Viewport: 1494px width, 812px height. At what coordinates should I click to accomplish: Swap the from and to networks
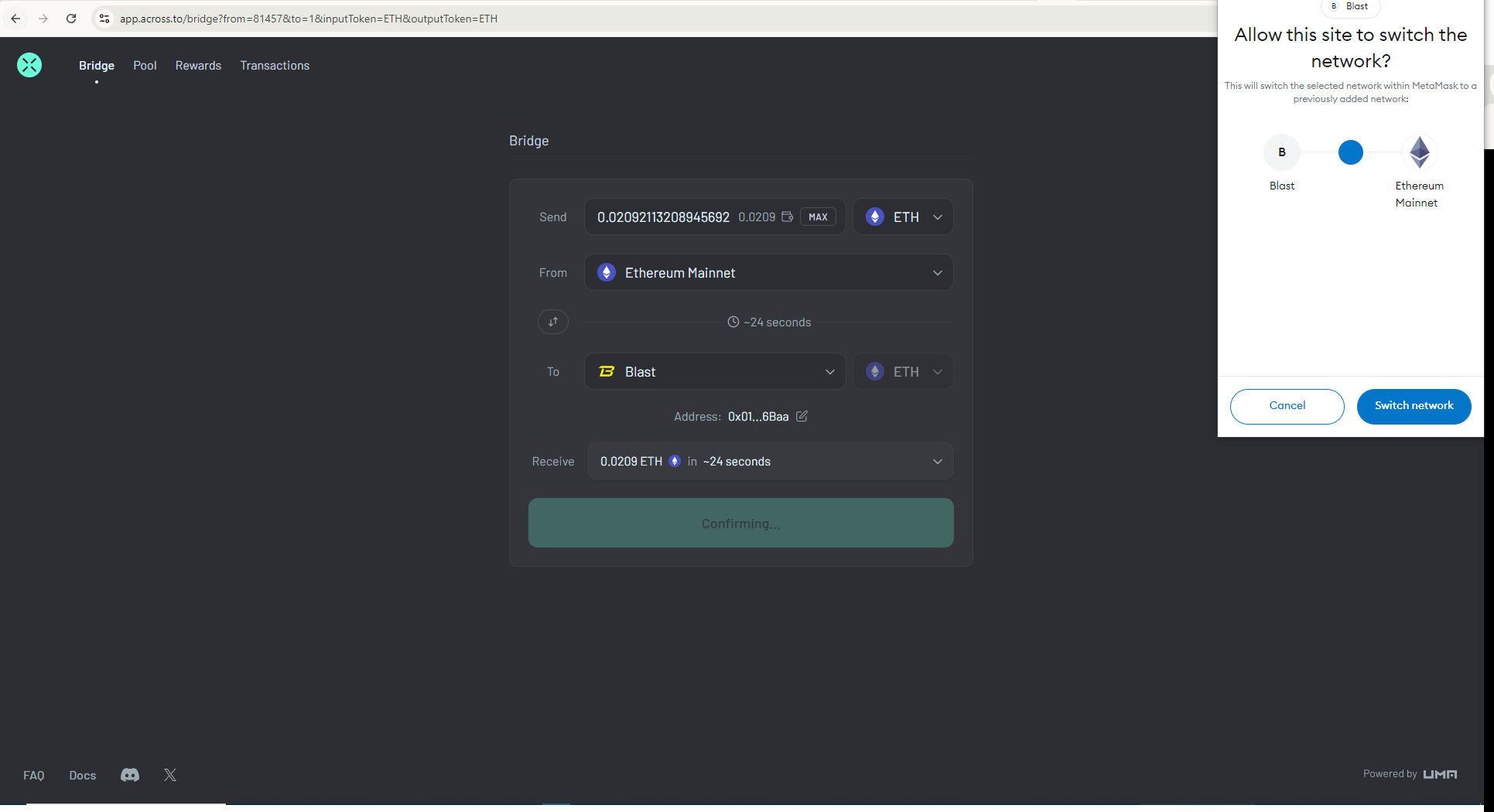pos(553,322)
